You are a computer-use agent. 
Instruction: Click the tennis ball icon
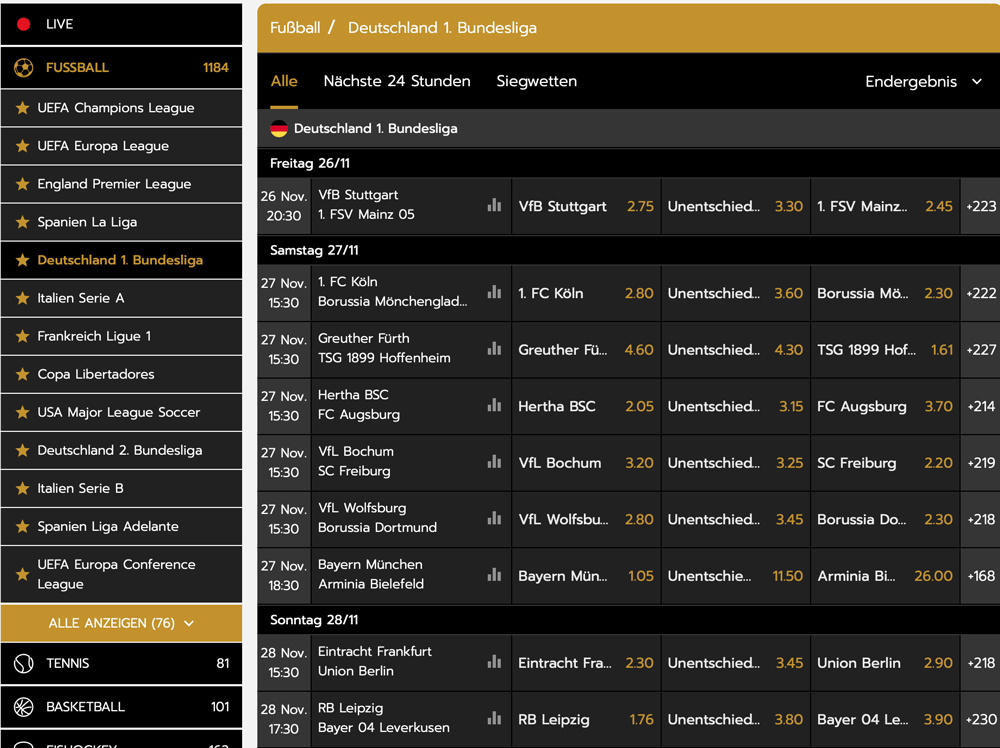[x=24, y=664]
